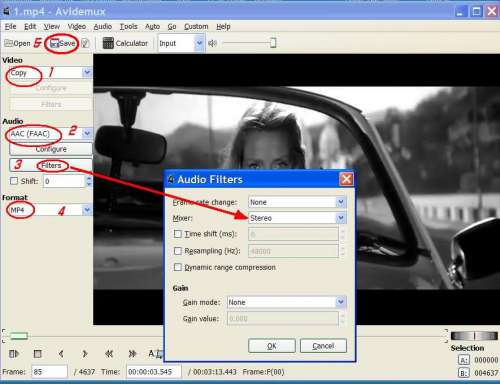The width and height of the screenshot is (500, 384).
Task: Open the Audio menu
Action: 103,26
